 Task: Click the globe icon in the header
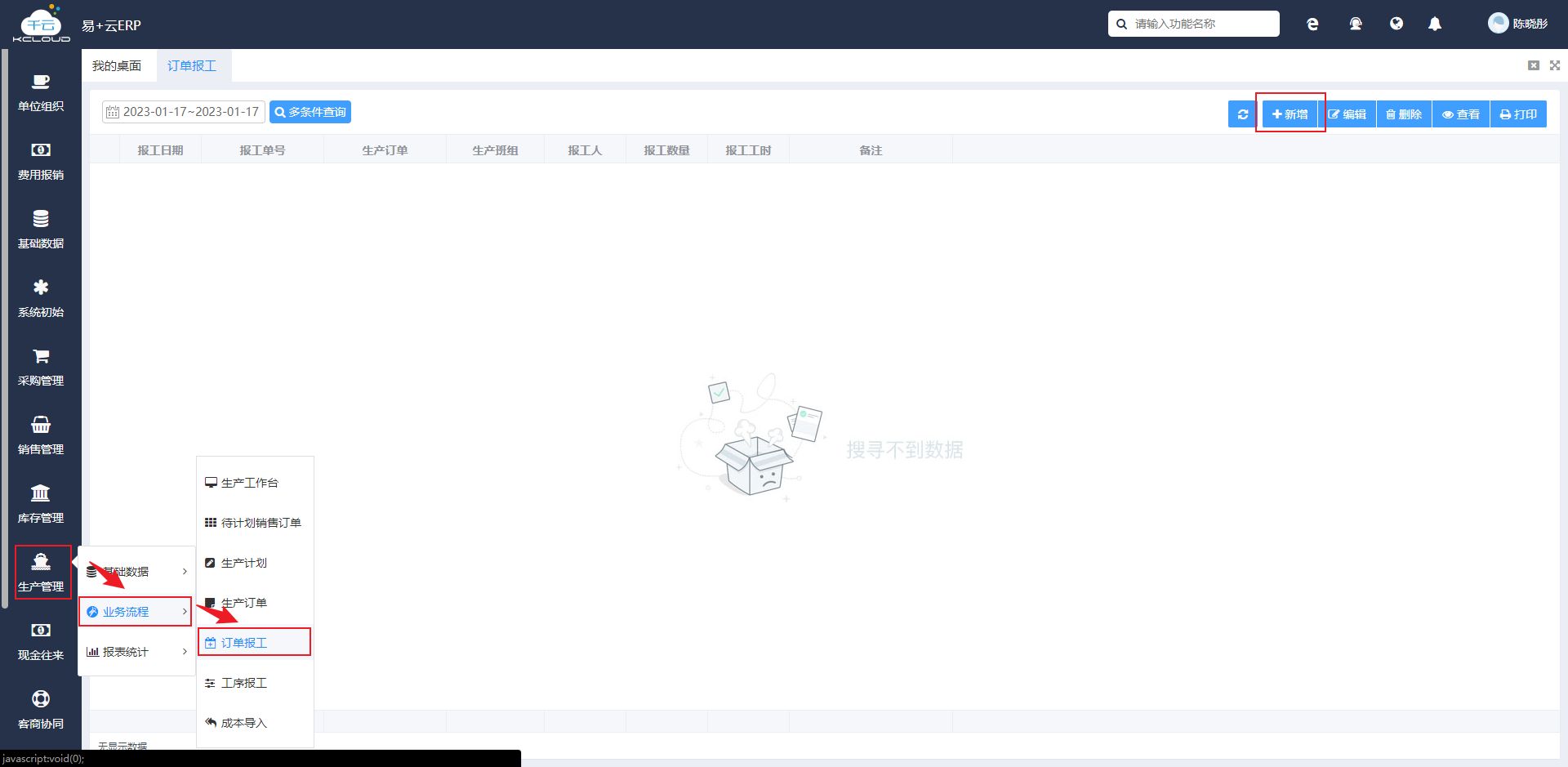pos(1396,24)
